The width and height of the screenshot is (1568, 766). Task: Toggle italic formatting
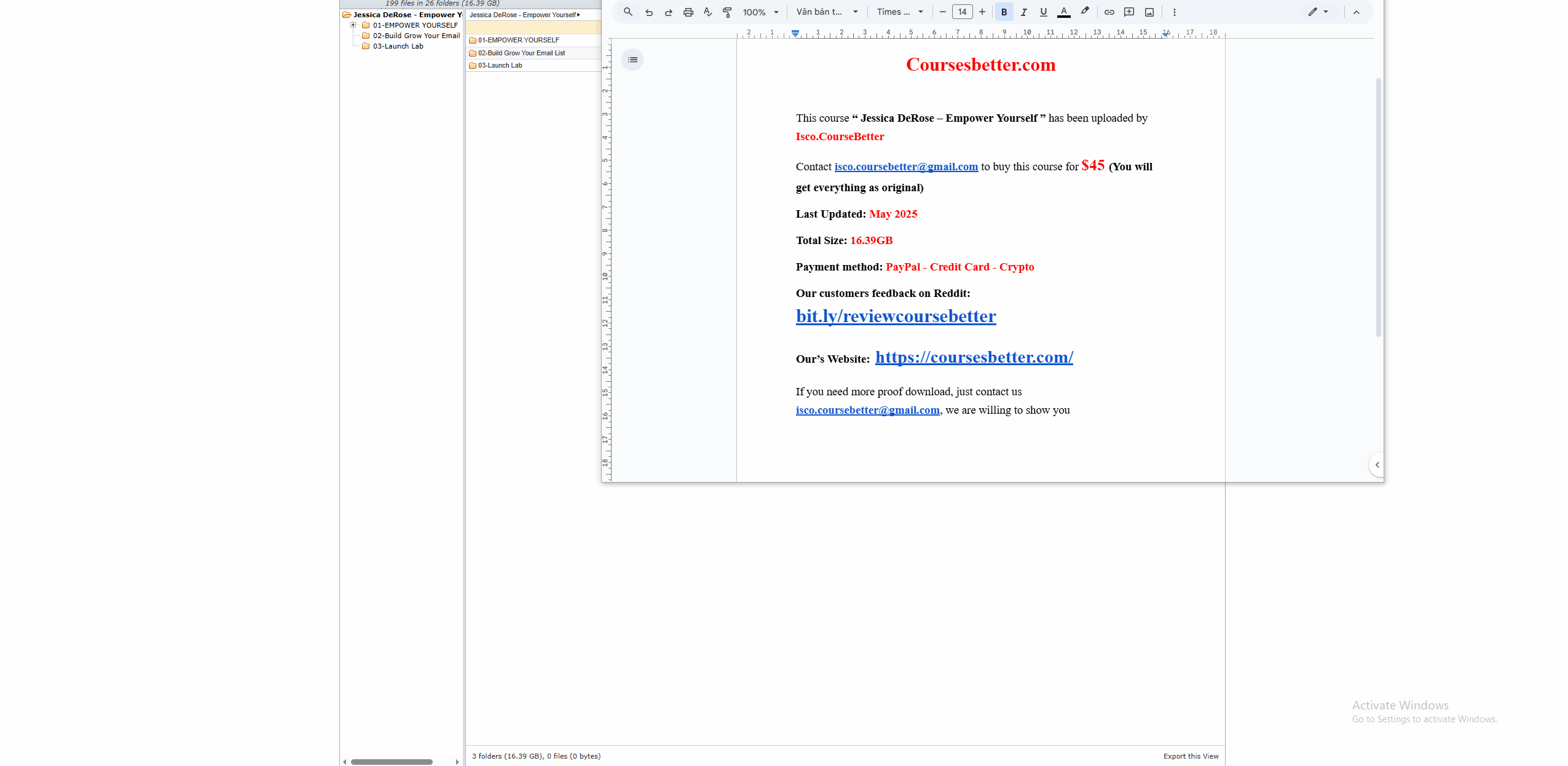[x=1023, y=12]
